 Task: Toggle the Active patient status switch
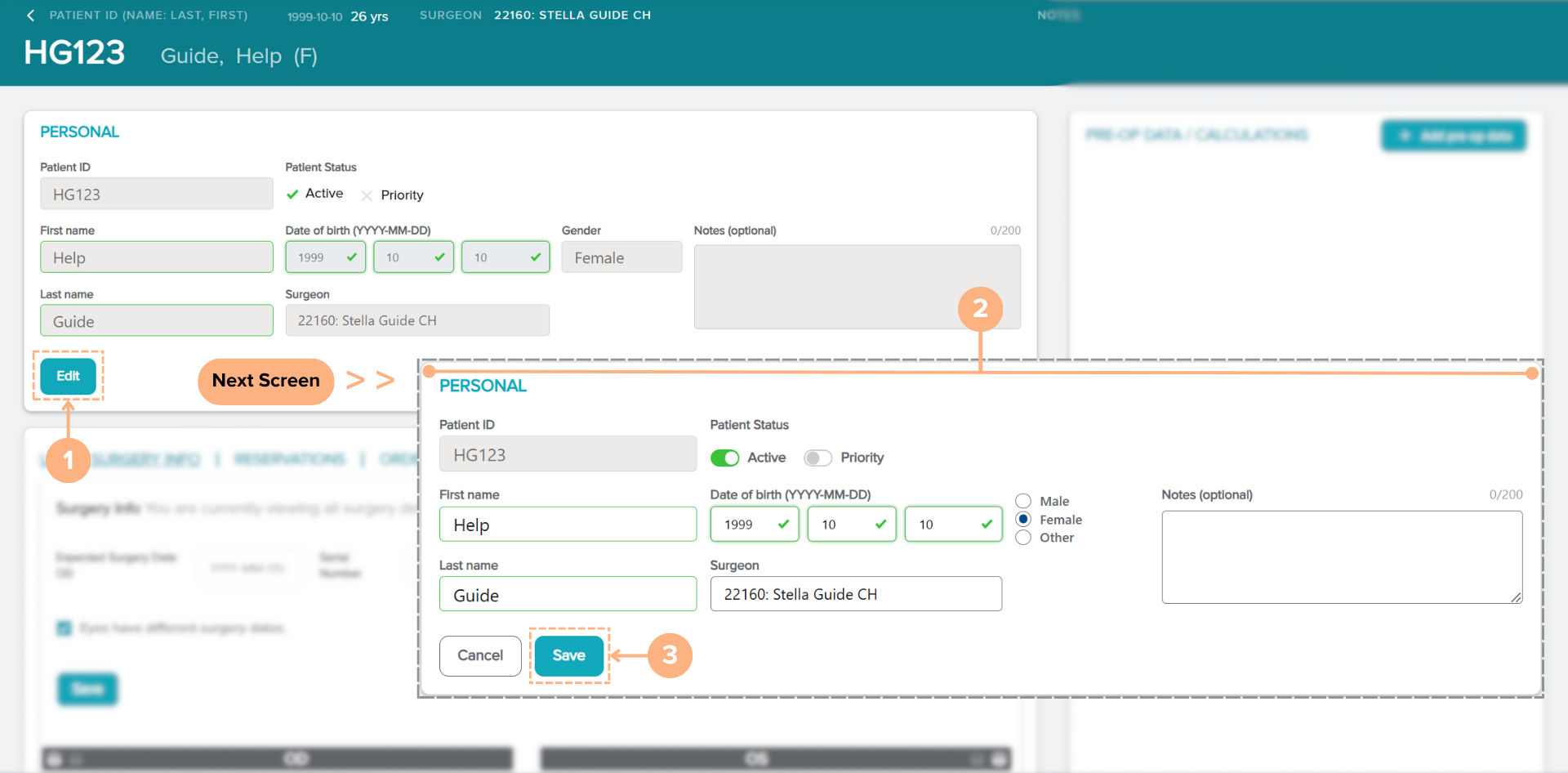(724, 458)
